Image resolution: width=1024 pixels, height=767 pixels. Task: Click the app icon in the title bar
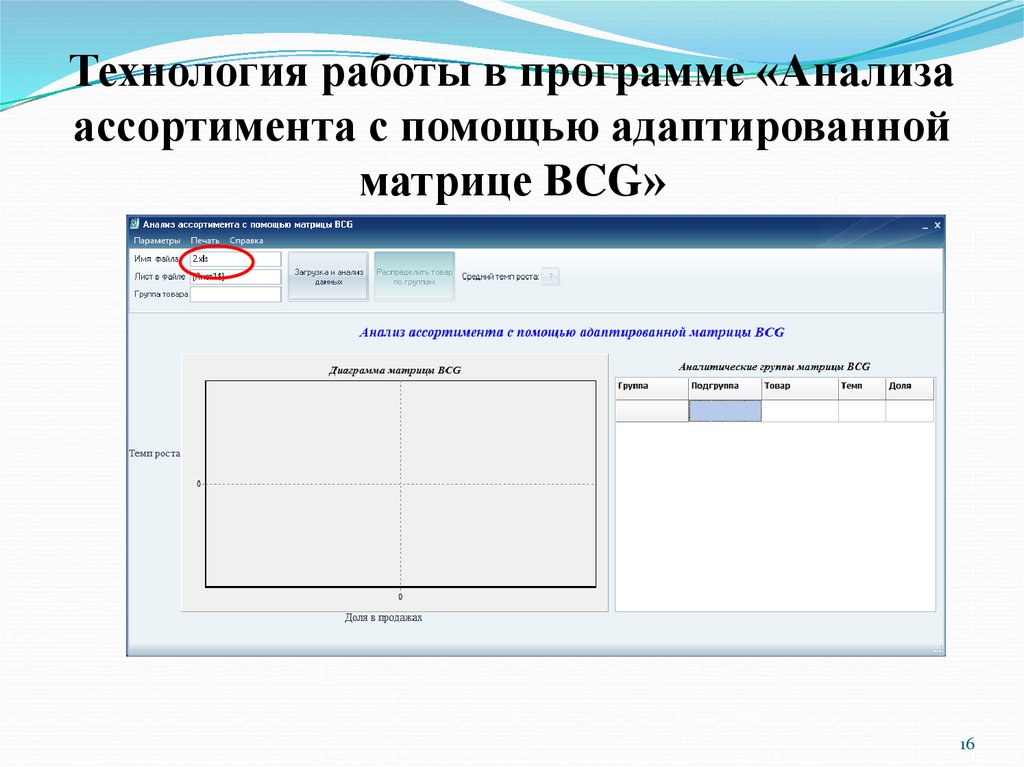click(135, 224)
